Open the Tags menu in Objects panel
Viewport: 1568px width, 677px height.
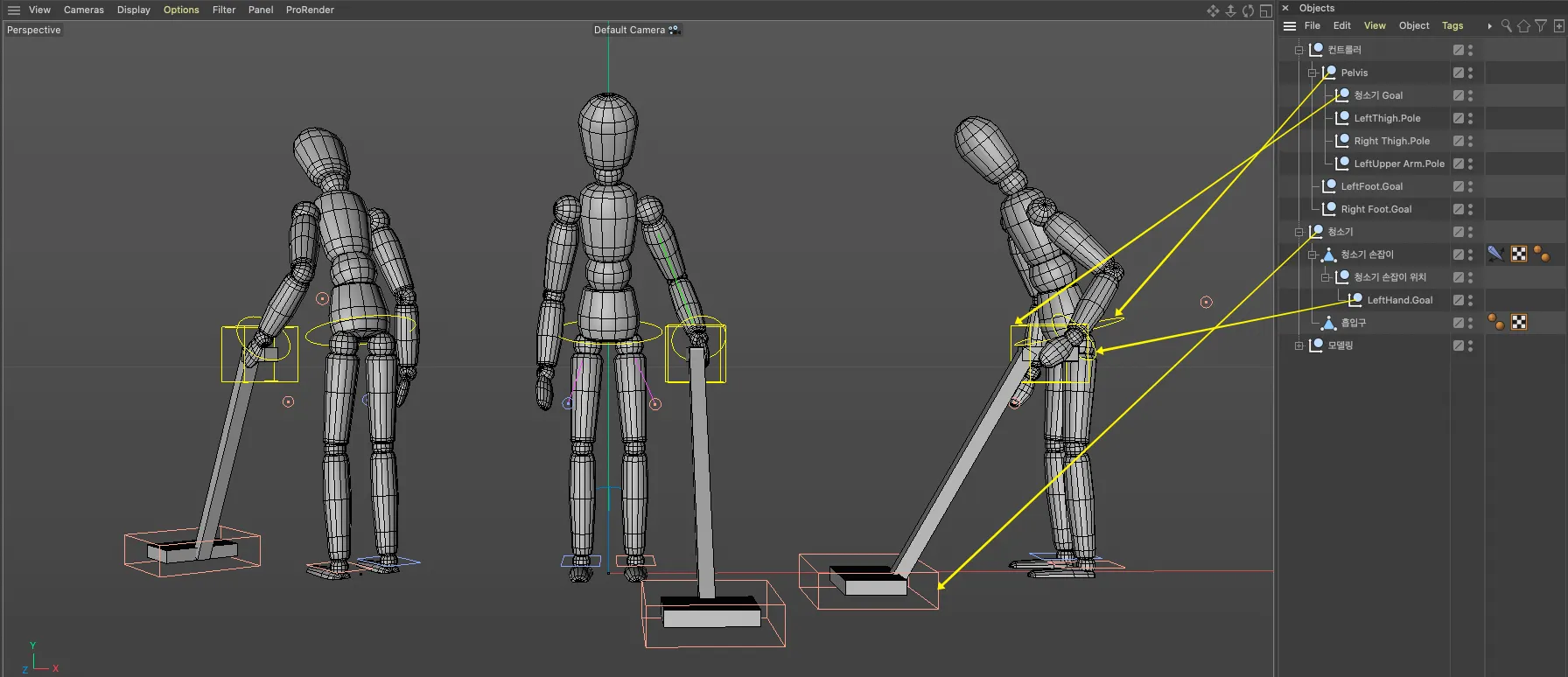point(1452,26)
